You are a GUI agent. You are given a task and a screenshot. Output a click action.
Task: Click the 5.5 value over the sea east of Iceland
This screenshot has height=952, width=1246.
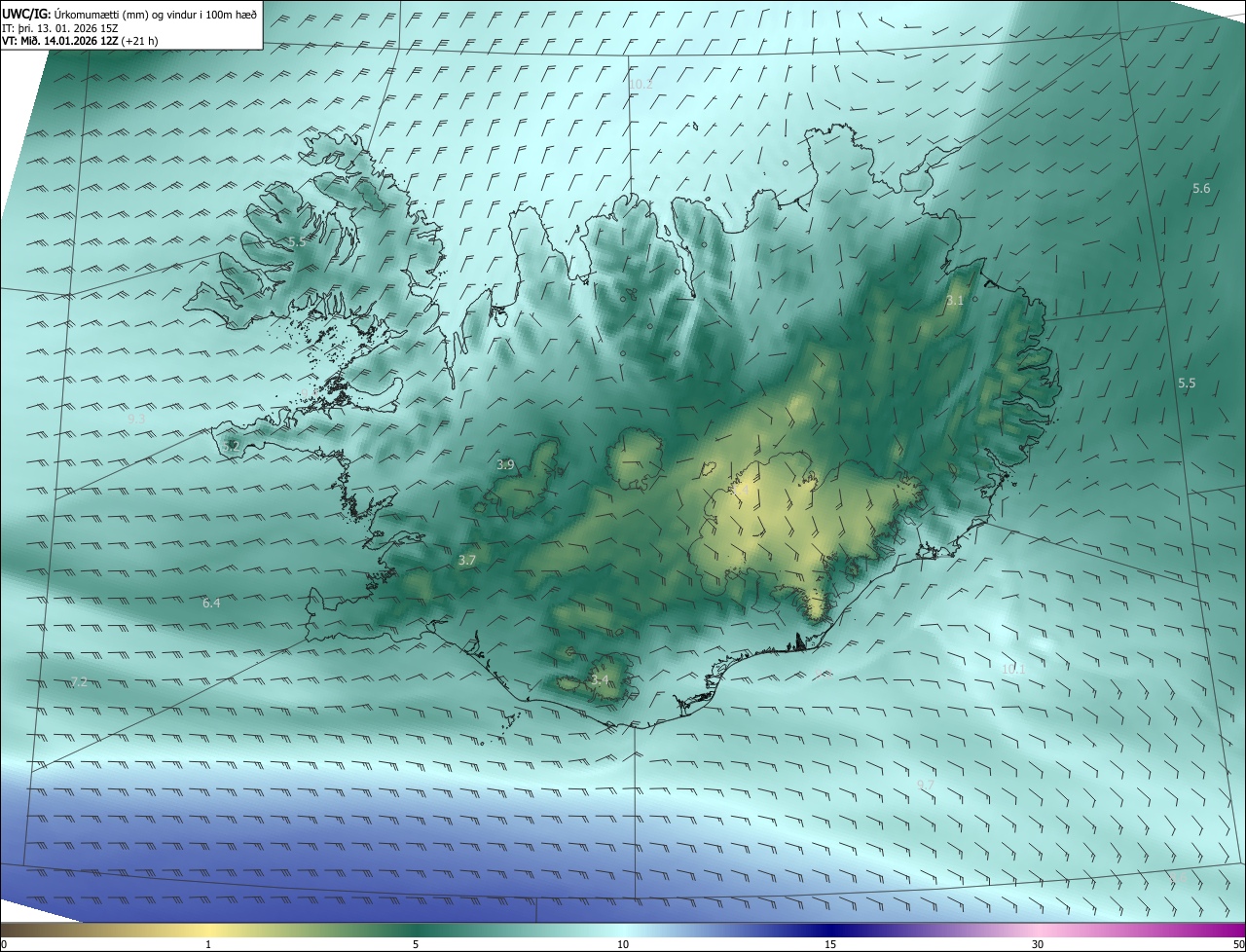click(x=1187, y=384)
